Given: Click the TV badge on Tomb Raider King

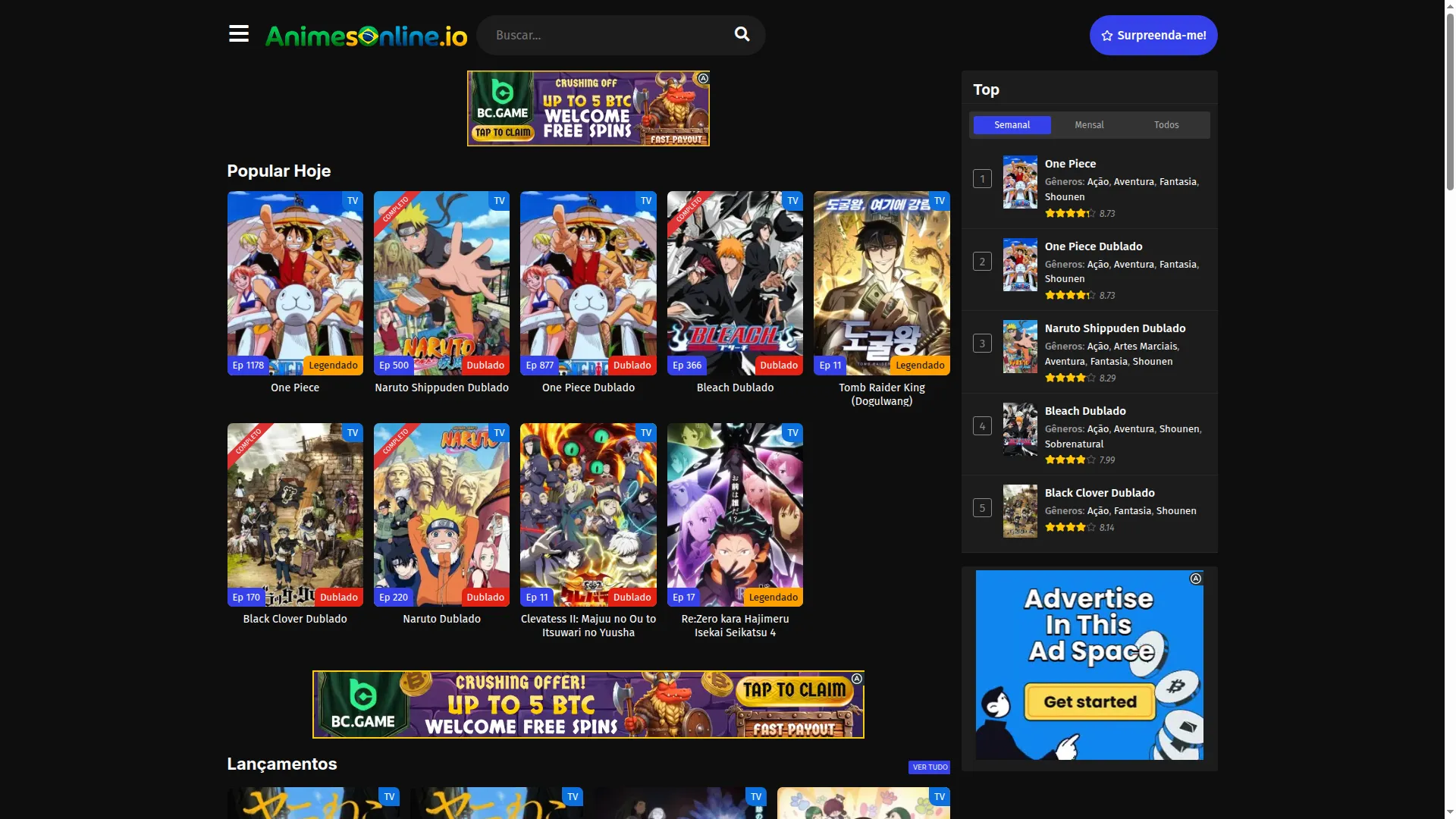Looking at the screenshot, I should 940,201.
